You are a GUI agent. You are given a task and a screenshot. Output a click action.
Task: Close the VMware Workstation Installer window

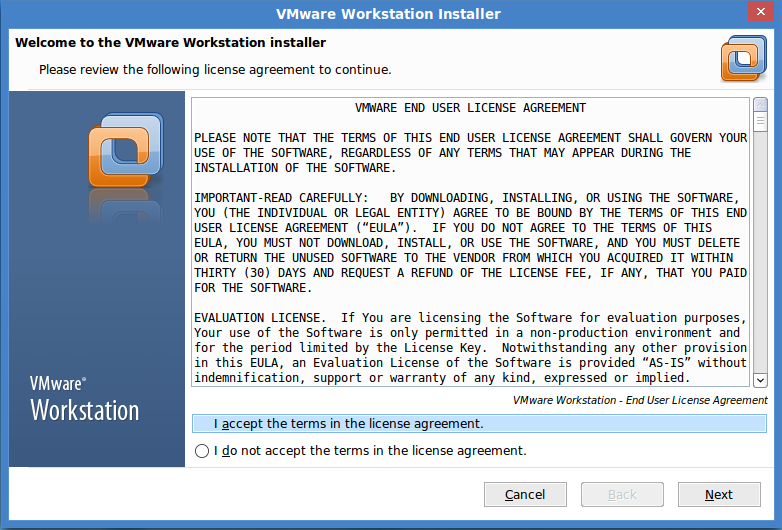pyautogui.click(x=761, y=11)
